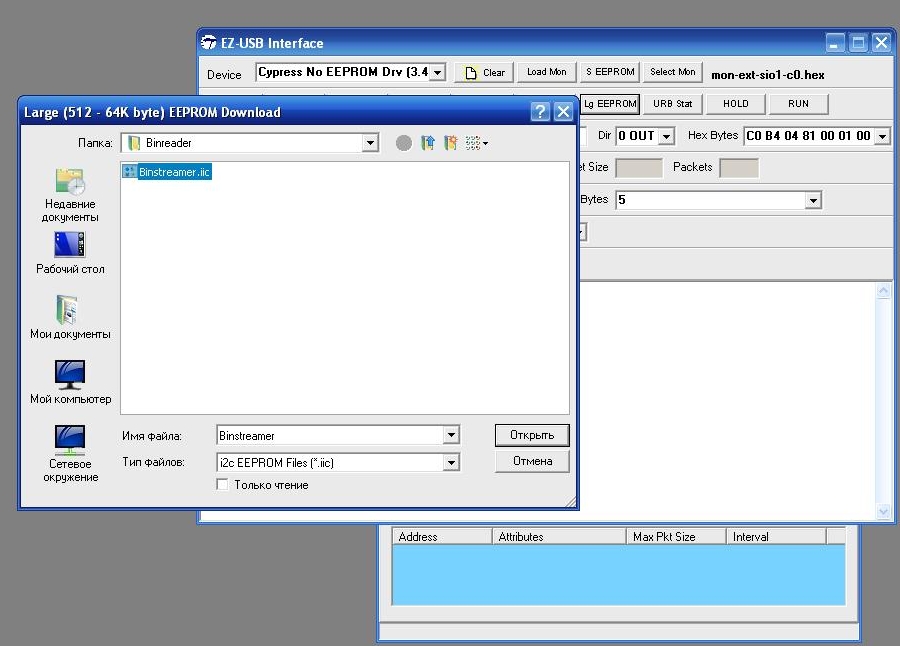Select the Binstreamer.iic file icon

130,172
